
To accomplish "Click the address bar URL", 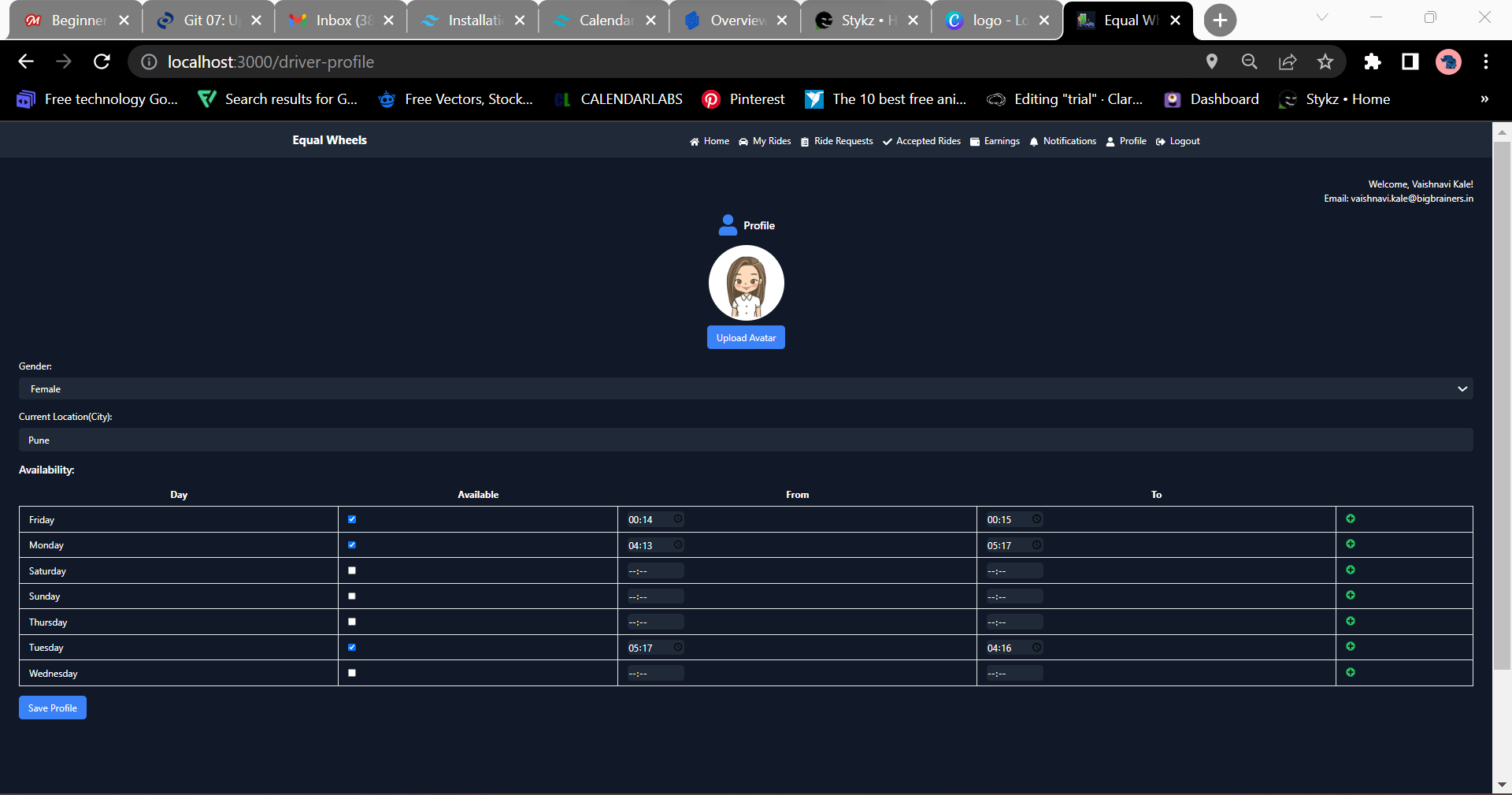I will pyautogui.click(x=271, y=61).
